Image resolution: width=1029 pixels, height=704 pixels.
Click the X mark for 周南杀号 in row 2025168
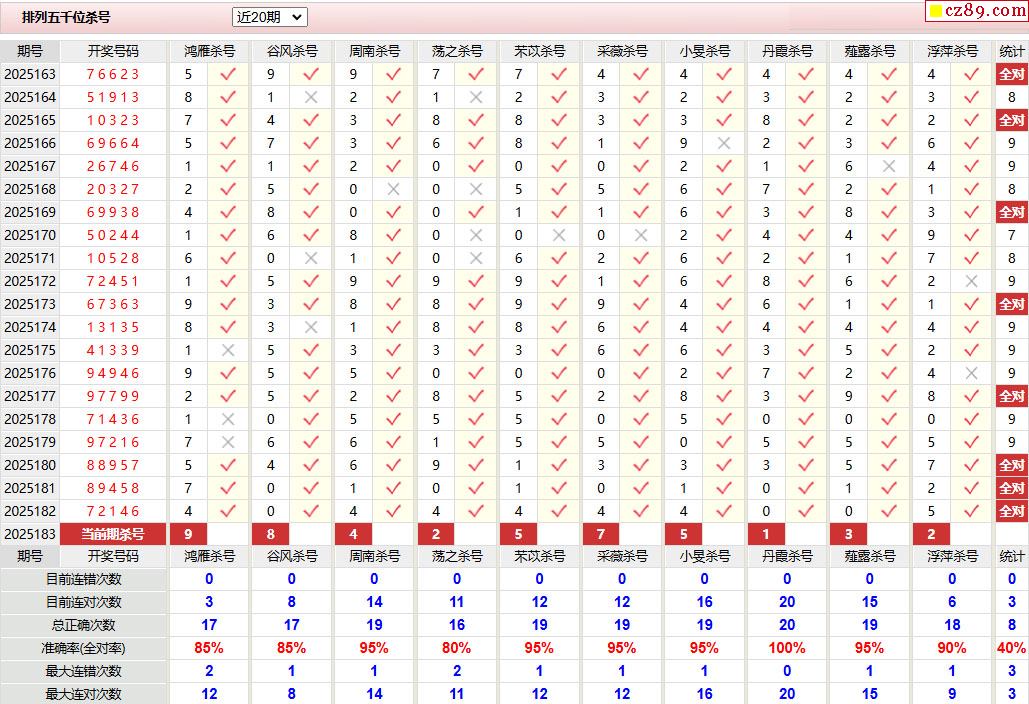393,189
